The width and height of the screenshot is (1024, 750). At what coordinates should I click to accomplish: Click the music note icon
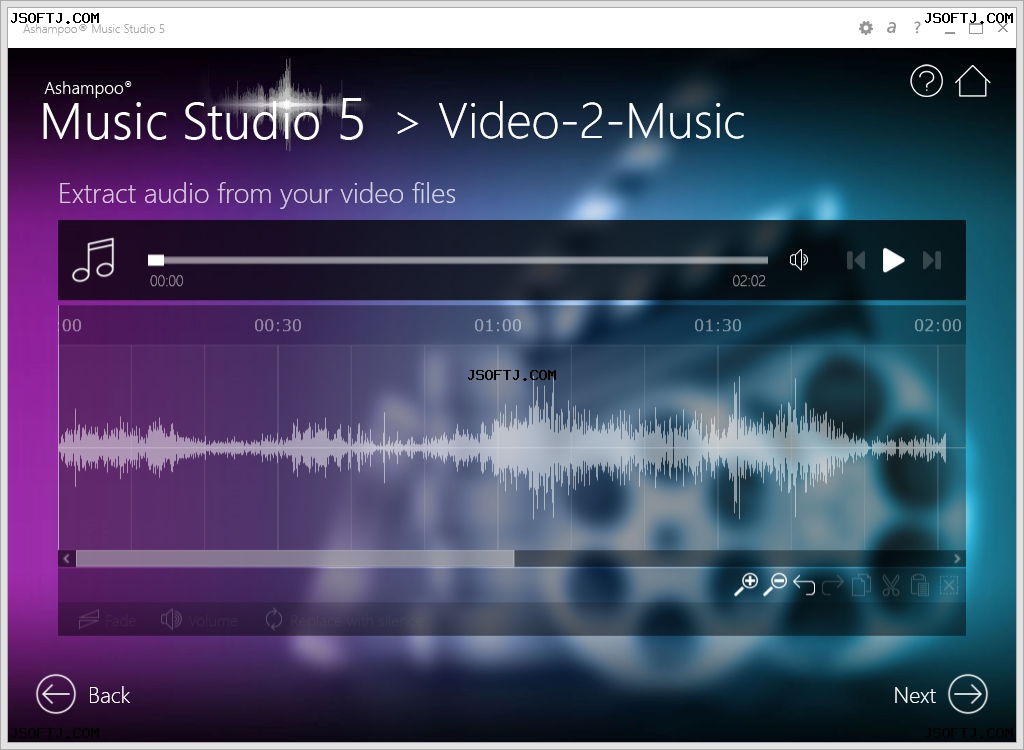(x=94, y=260)
